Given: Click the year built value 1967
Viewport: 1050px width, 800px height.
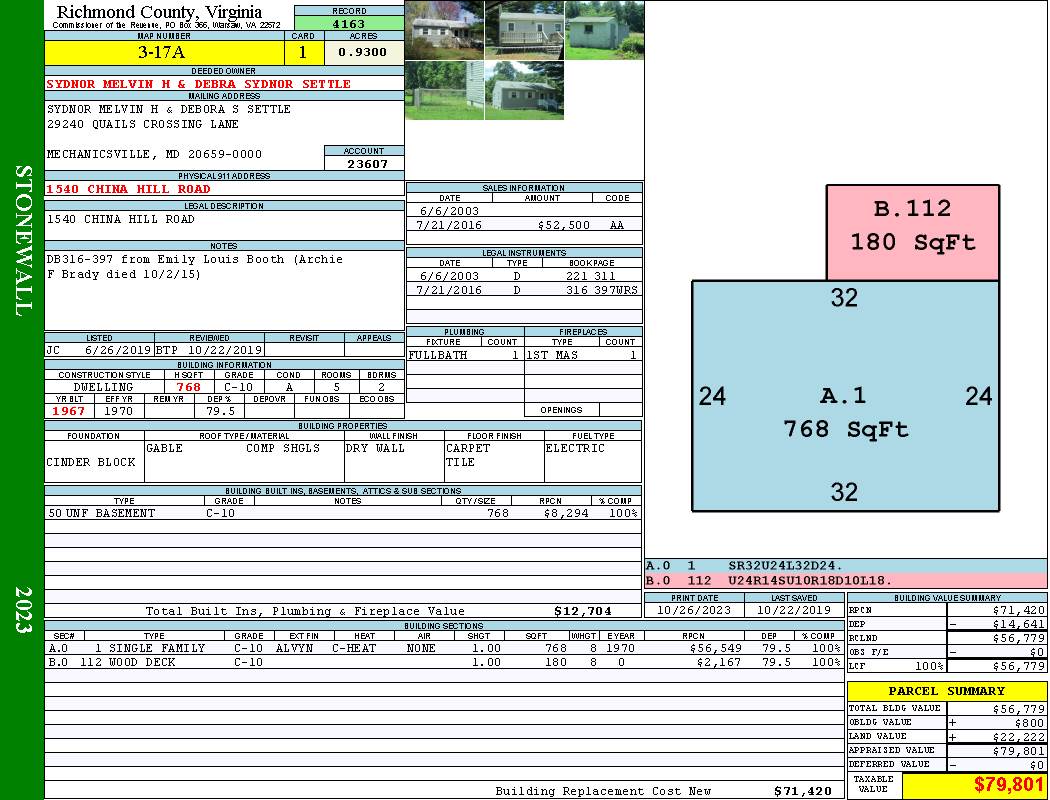Looking at the screenshot, I should click(x=69, y=411).
